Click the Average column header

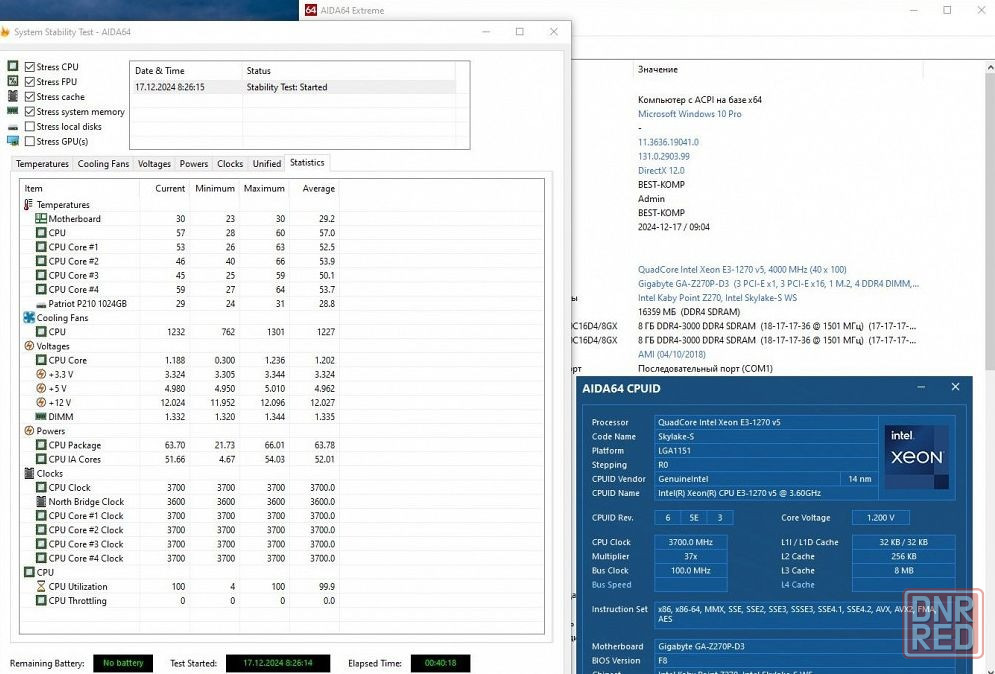pyautogui.click(x=315, y=188)
